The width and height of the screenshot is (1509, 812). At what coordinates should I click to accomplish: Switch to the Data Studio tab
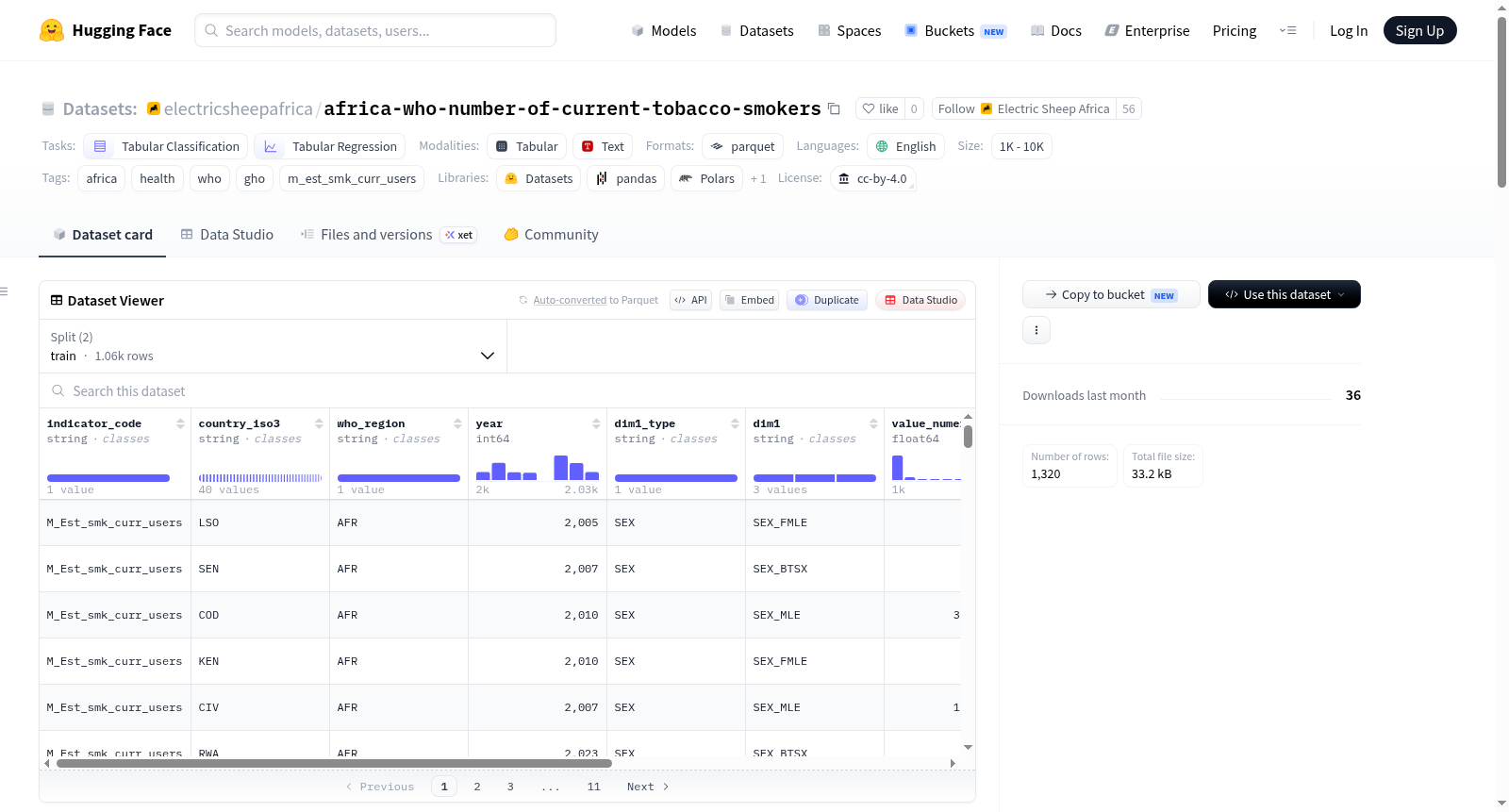coord(227,235)
